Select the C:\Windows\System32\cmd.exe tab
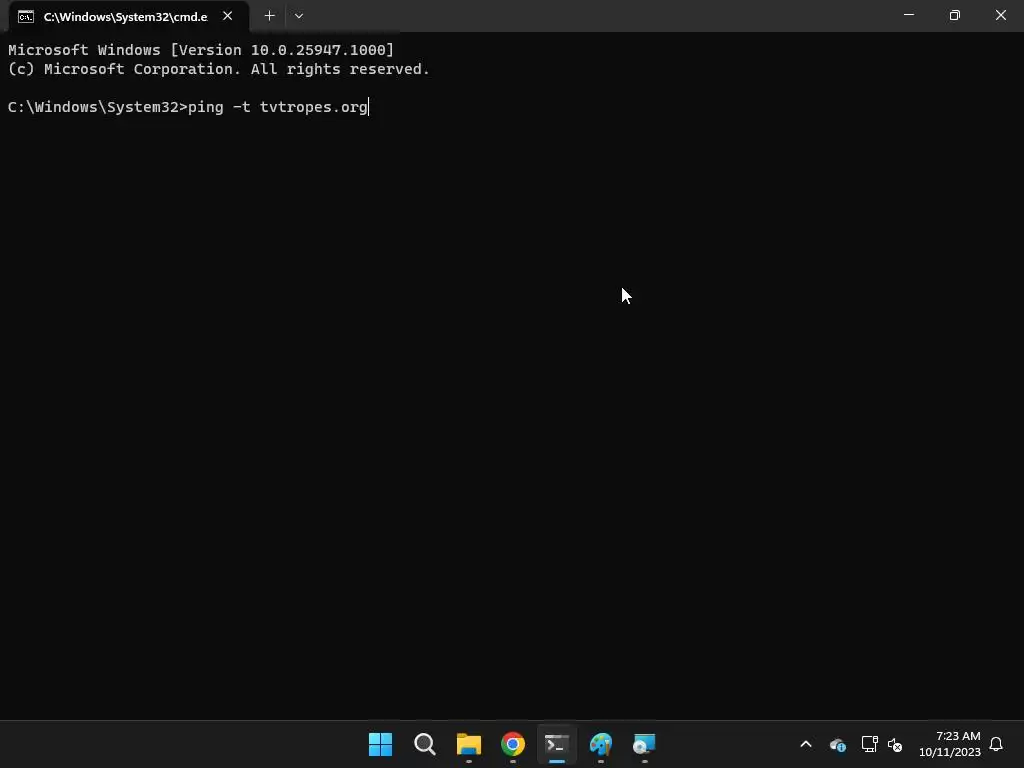 [x=128, y=17]
